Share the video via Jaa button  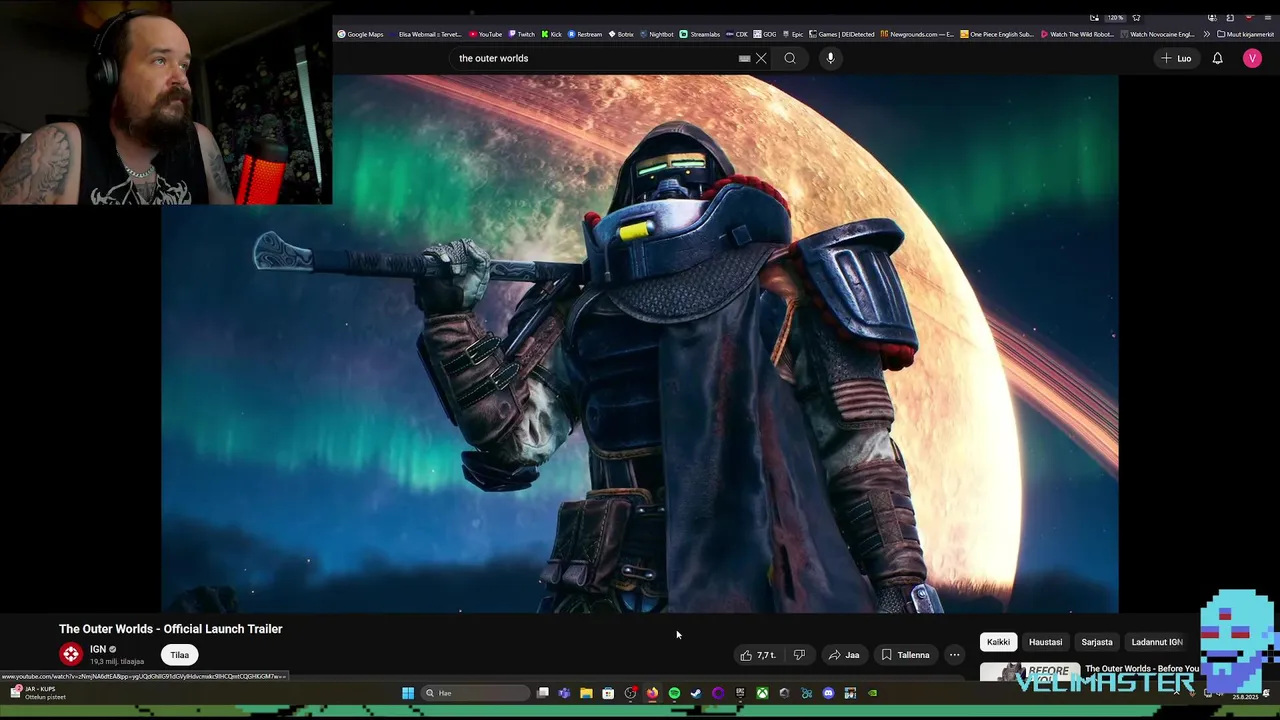pyautogui.click(x=843, y=655)
